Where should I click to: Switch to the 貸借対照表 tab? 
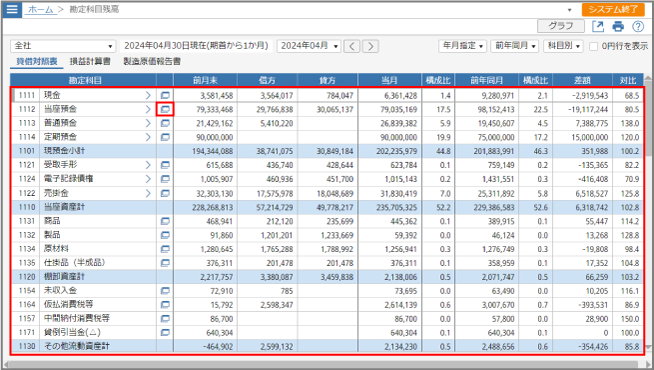37,62
